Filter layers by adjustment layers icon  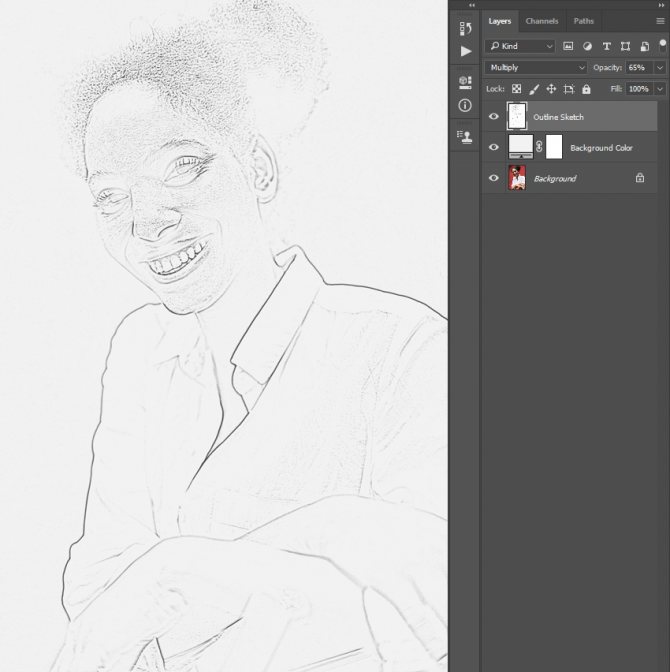click(587, 46)
